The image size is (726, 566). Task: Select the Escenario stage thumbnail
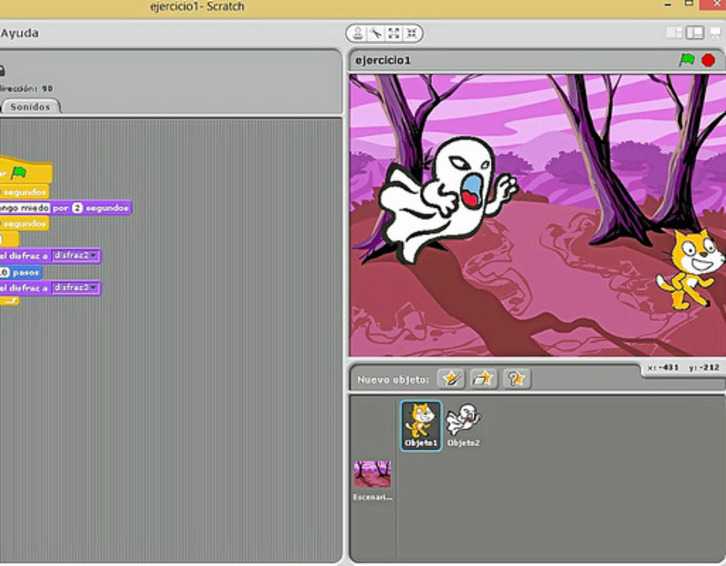pyautogui.click(x=373, y=478)
